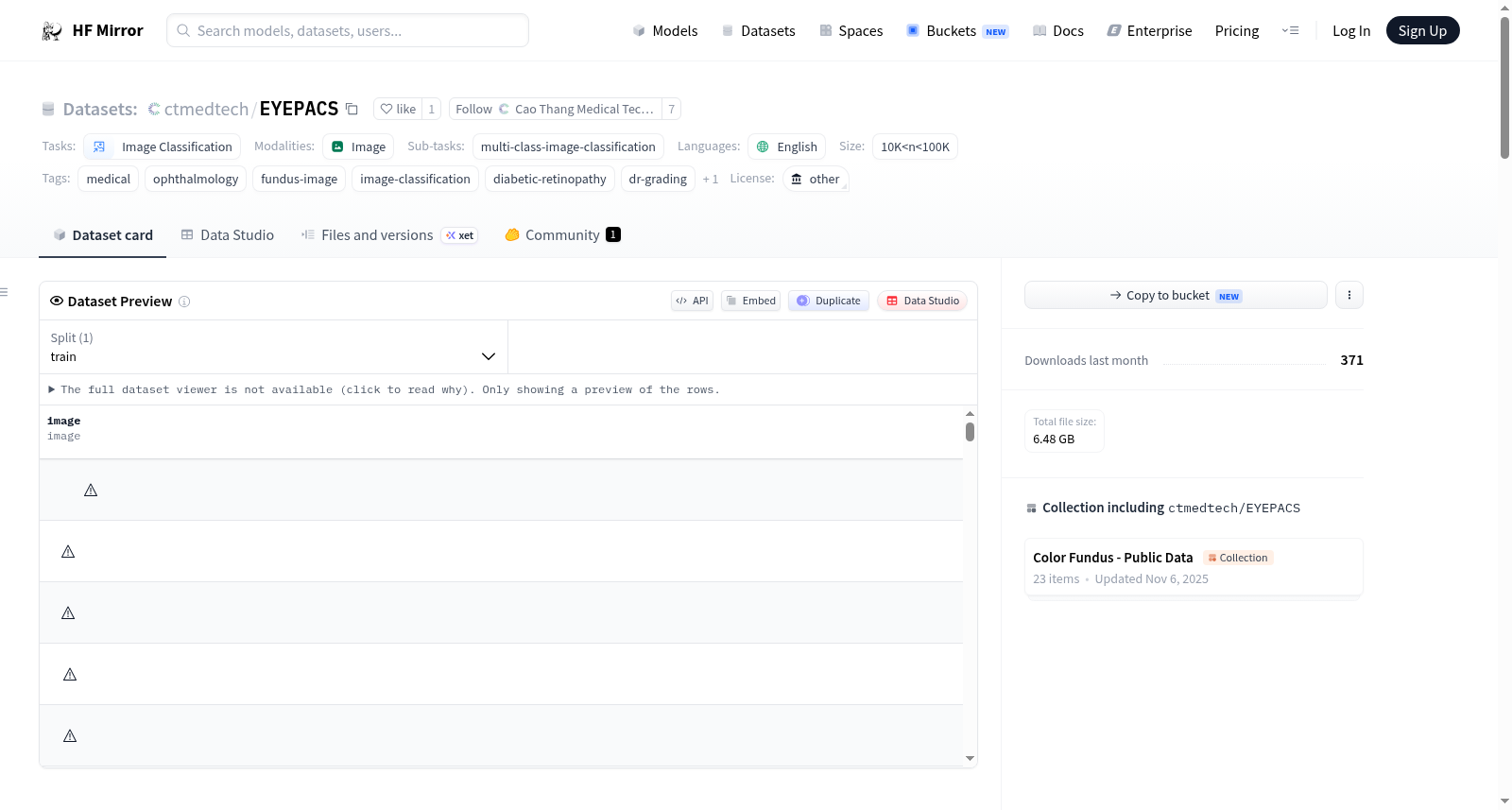This screenshot has width=1512, height=810.
Task: Click warning icon in fifth preview row
Action: pyautogui.click(x=70, y=735)
